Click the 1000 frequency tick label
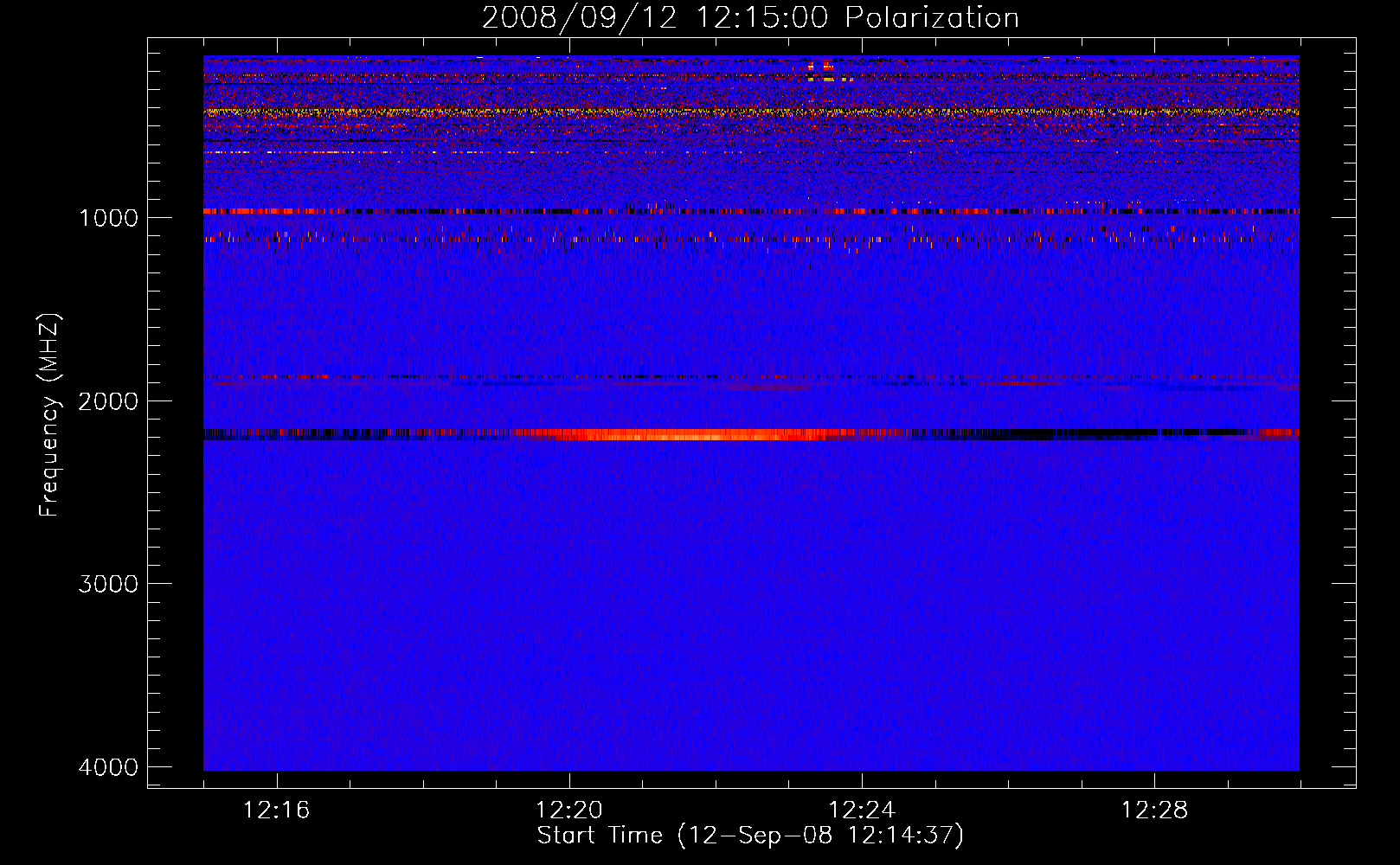Viewport: 1400px width, 865px height. click(x=108, y=217)
